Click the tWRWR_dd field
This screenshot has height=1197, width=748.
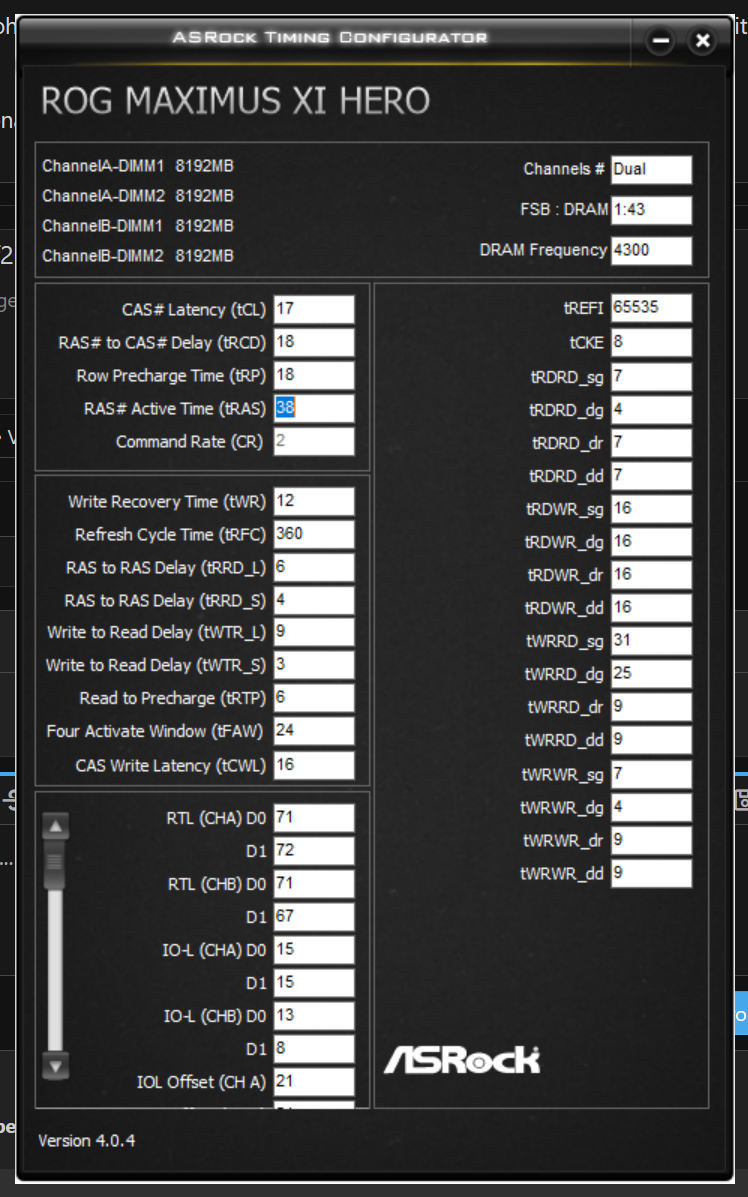point(651,873)
